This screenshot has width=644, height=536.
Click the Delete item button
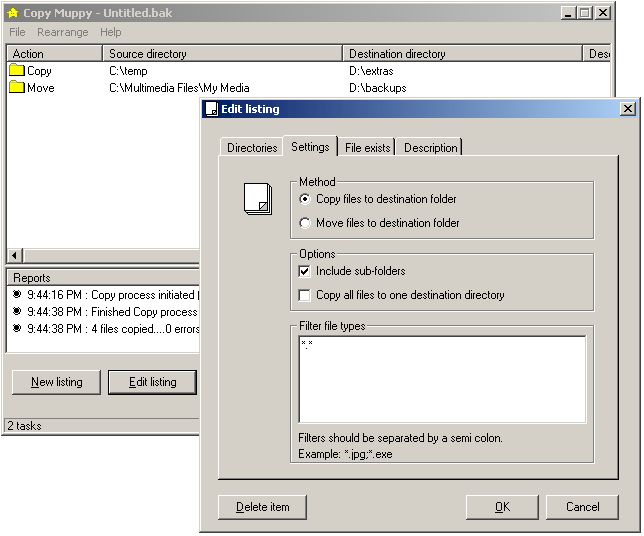[x=262, y=507]
